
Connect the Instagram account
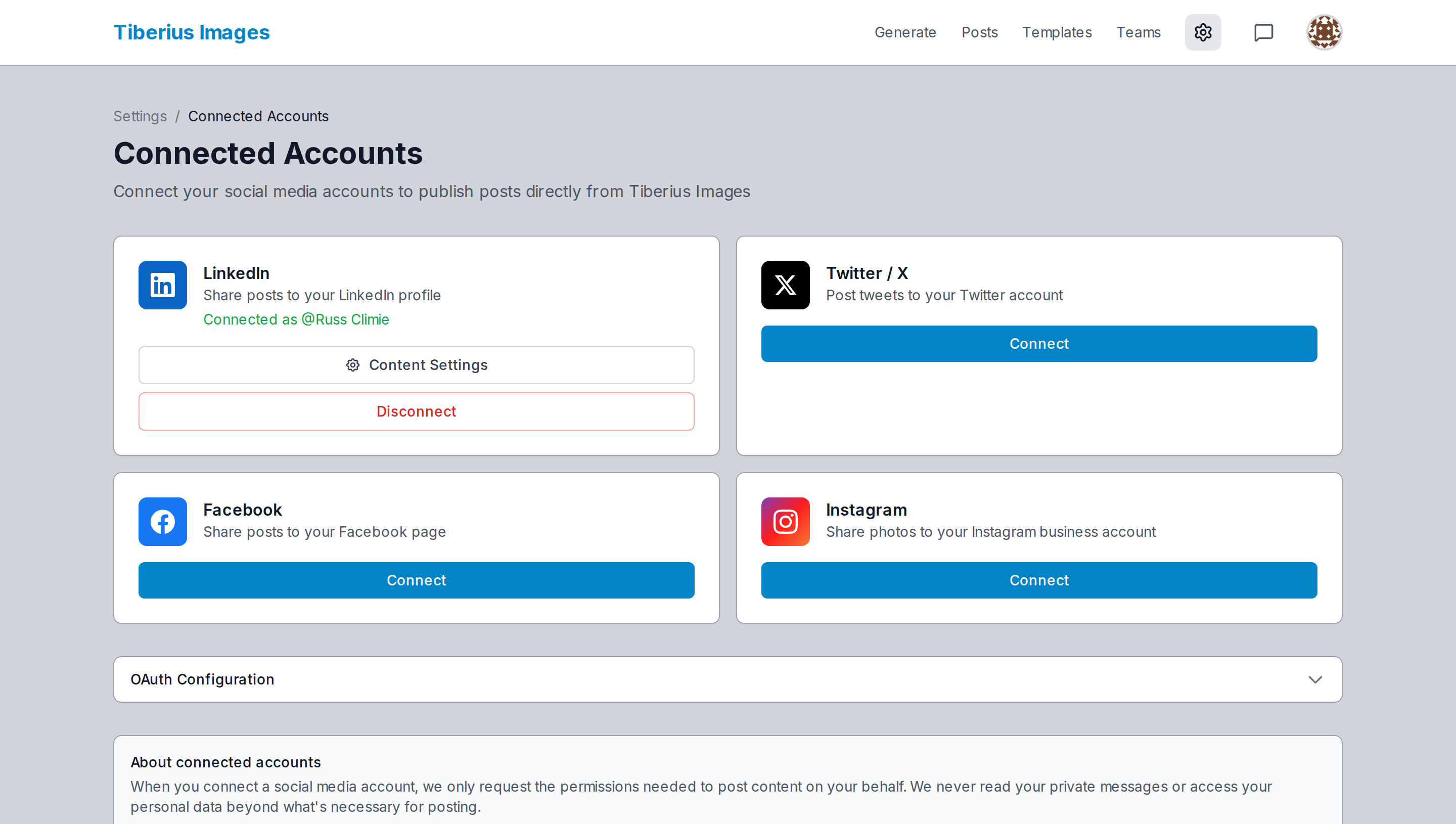pyautogui.click(x=1038, y=580)
